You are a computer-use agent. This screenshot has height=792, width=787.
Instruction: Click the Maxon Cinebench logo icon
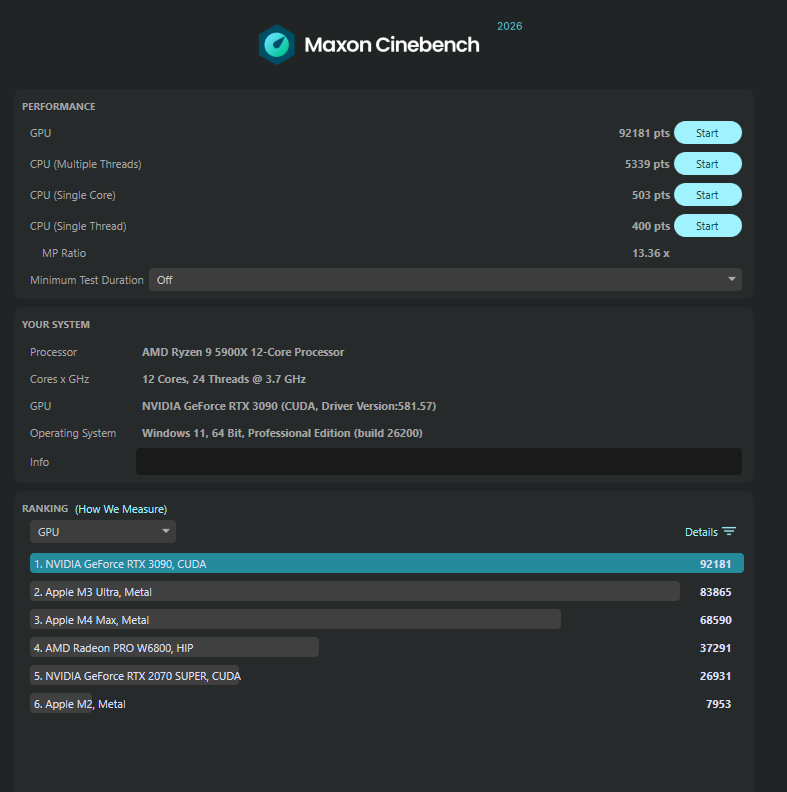click(277, 44)
